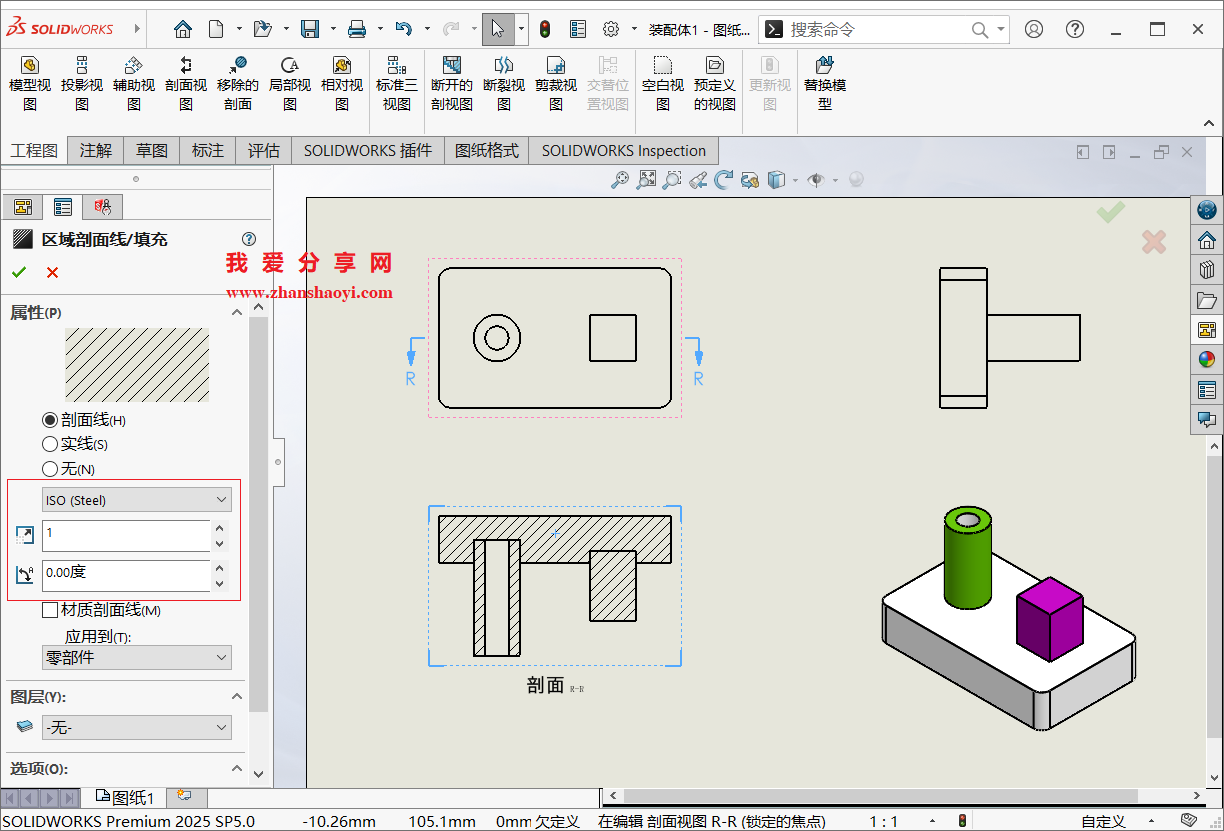Click the Home icon in title toolbar
This screenshot has height=831, width=1224.
tap(183, 29)
